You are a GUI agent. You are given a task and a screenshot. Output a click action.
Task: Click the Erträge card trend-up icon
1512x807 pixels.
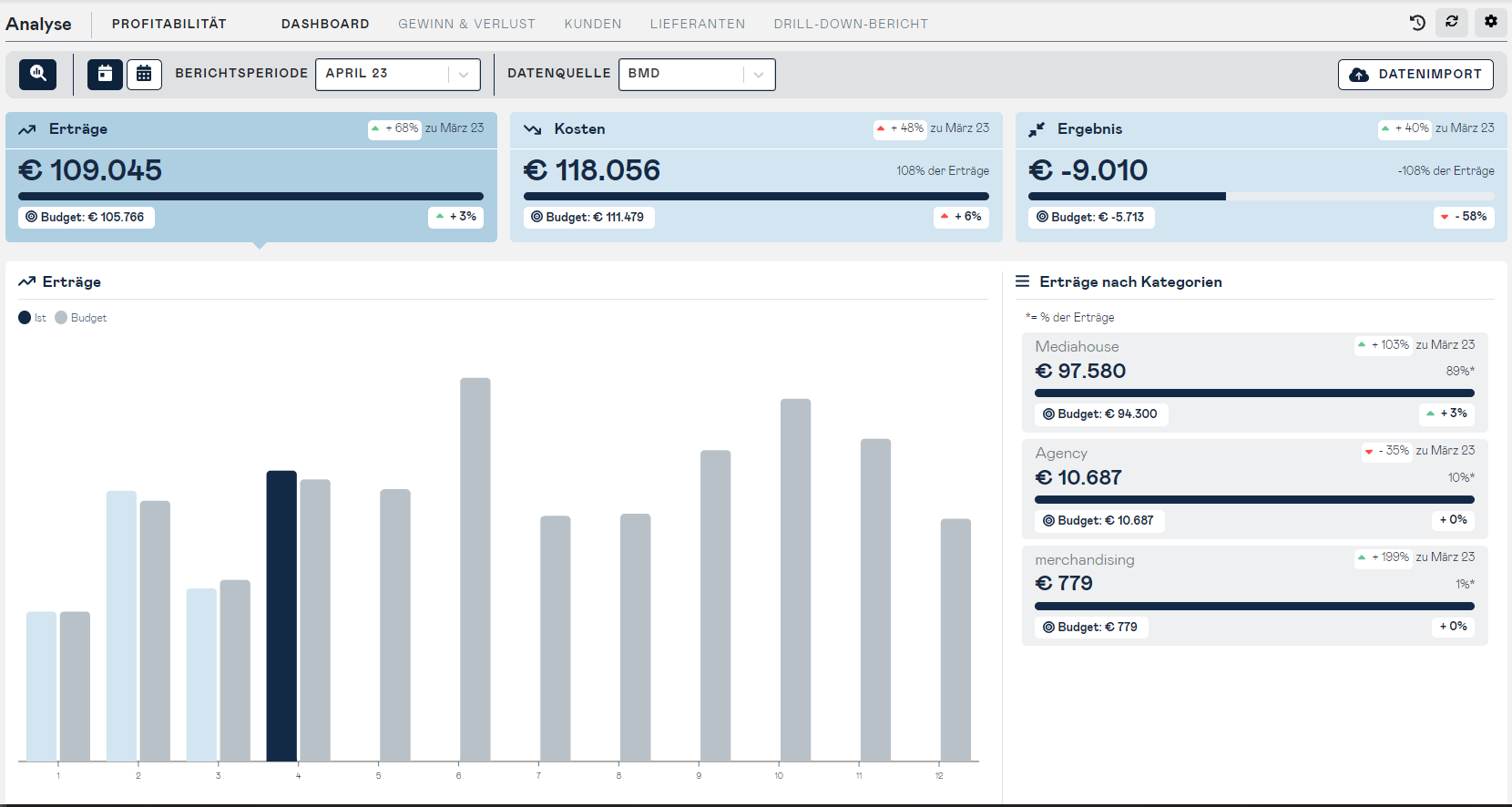click(x=27, y=129)
